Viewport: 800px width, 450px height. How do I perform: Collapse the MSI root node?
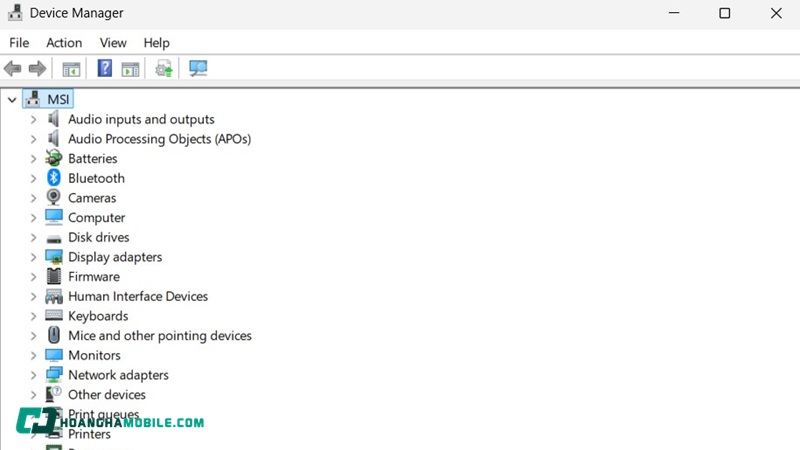[x=12, y=100]
